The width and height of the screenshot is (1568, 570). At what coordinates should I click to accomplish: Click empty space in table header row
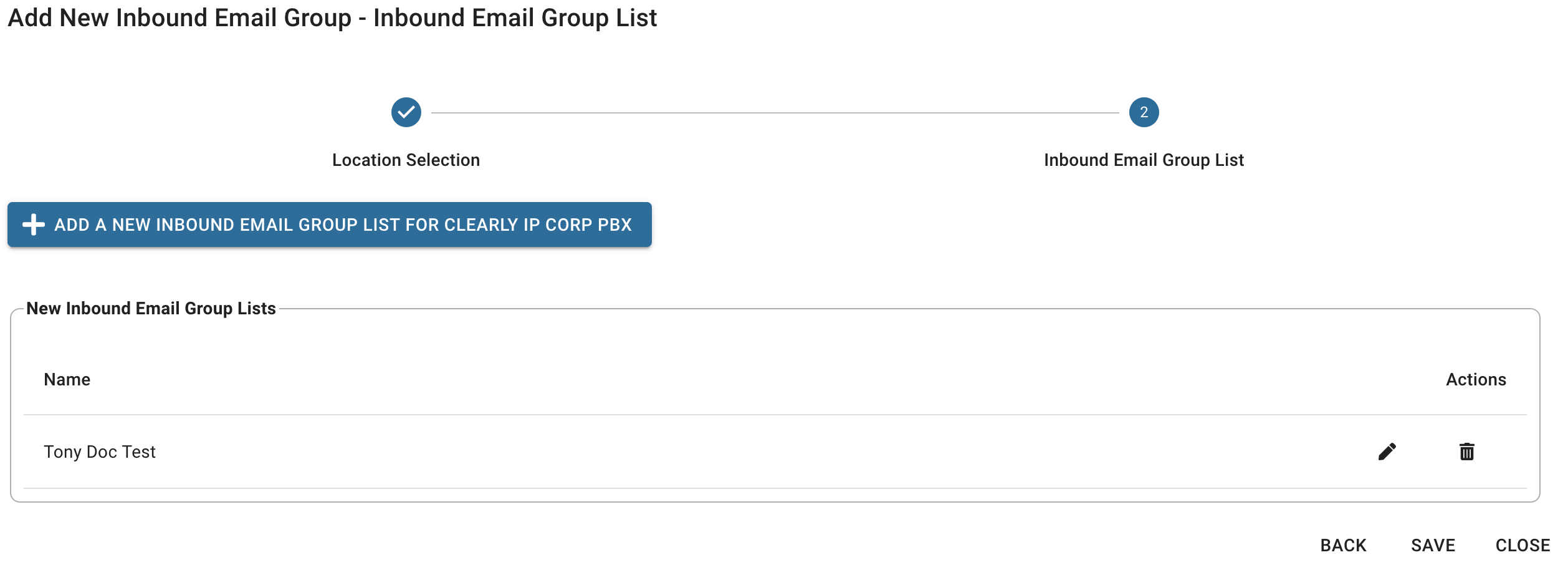748,380
